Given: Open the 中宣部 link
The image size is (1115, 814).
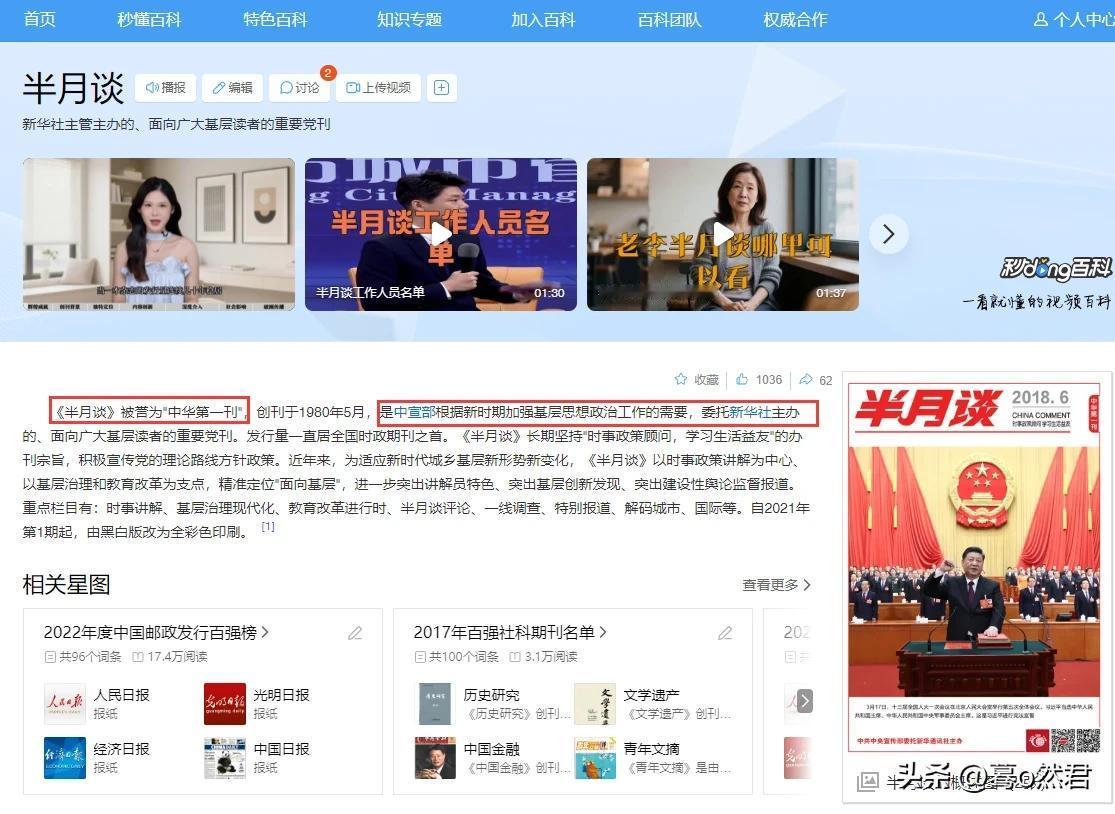Looking at the screenshot, I should click(x=415, y=412).
